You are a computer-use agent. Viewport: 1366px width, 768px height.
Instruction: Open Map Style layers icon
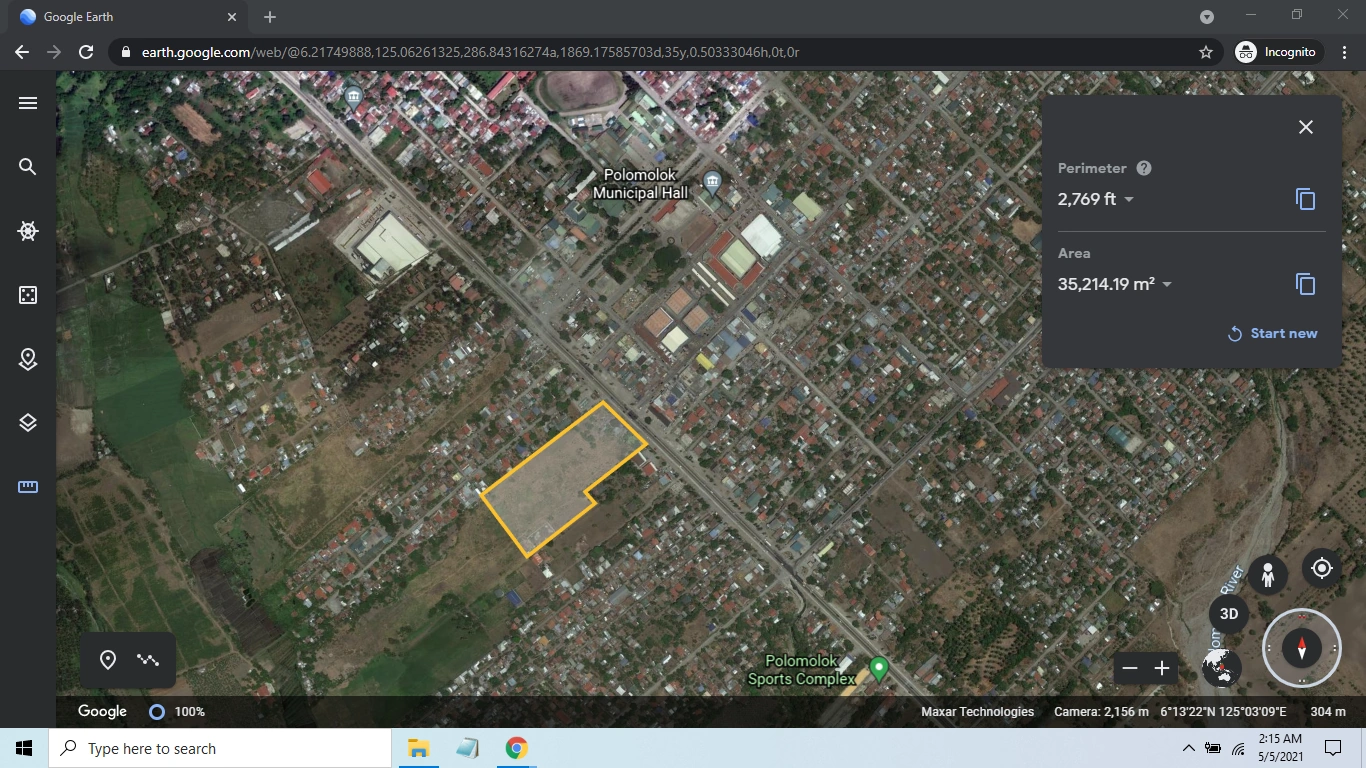point(28,423)
